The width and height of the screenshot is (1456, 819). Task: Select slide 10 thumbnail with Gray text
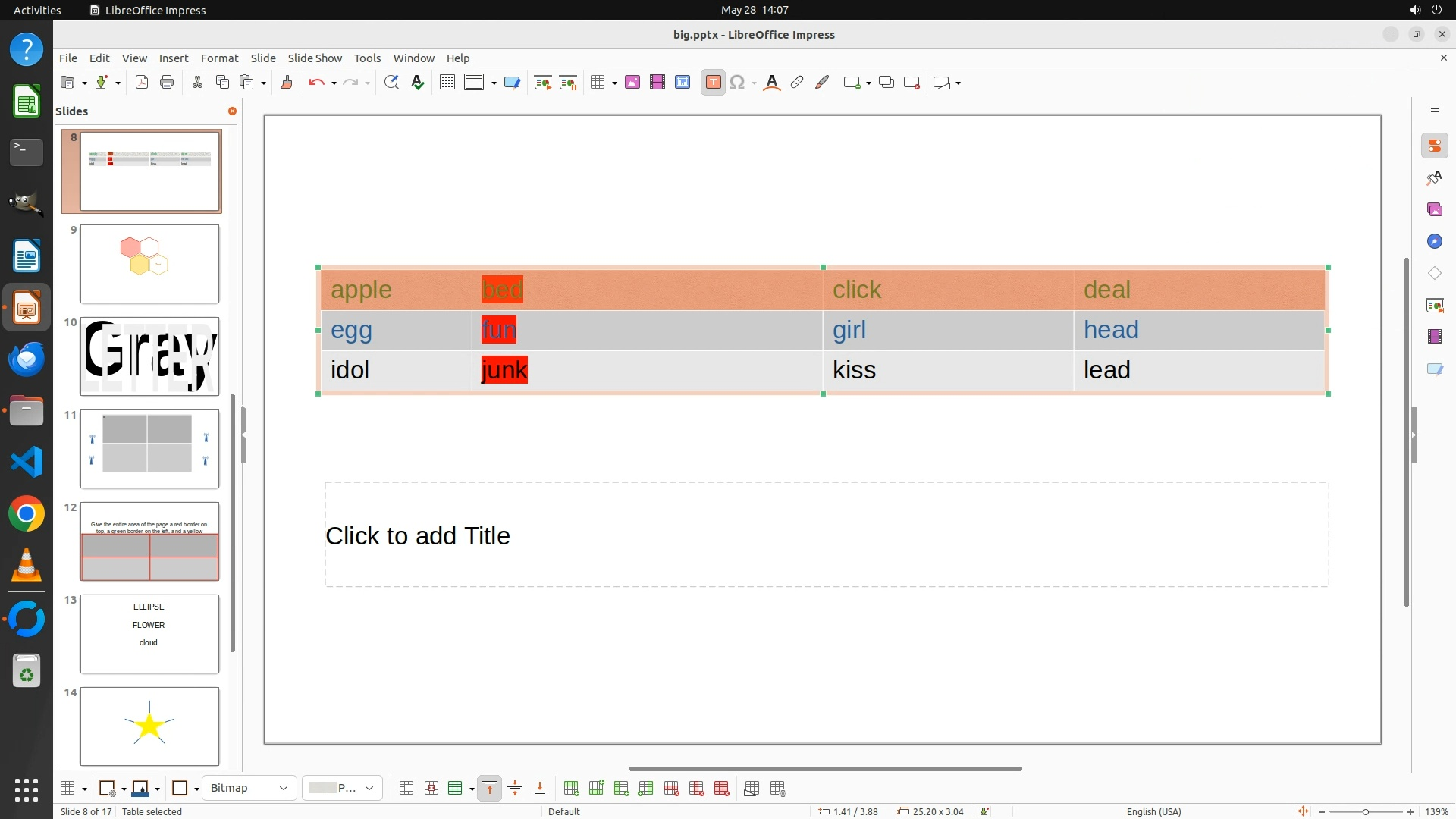pyautogui.click(x=149, y=356)
